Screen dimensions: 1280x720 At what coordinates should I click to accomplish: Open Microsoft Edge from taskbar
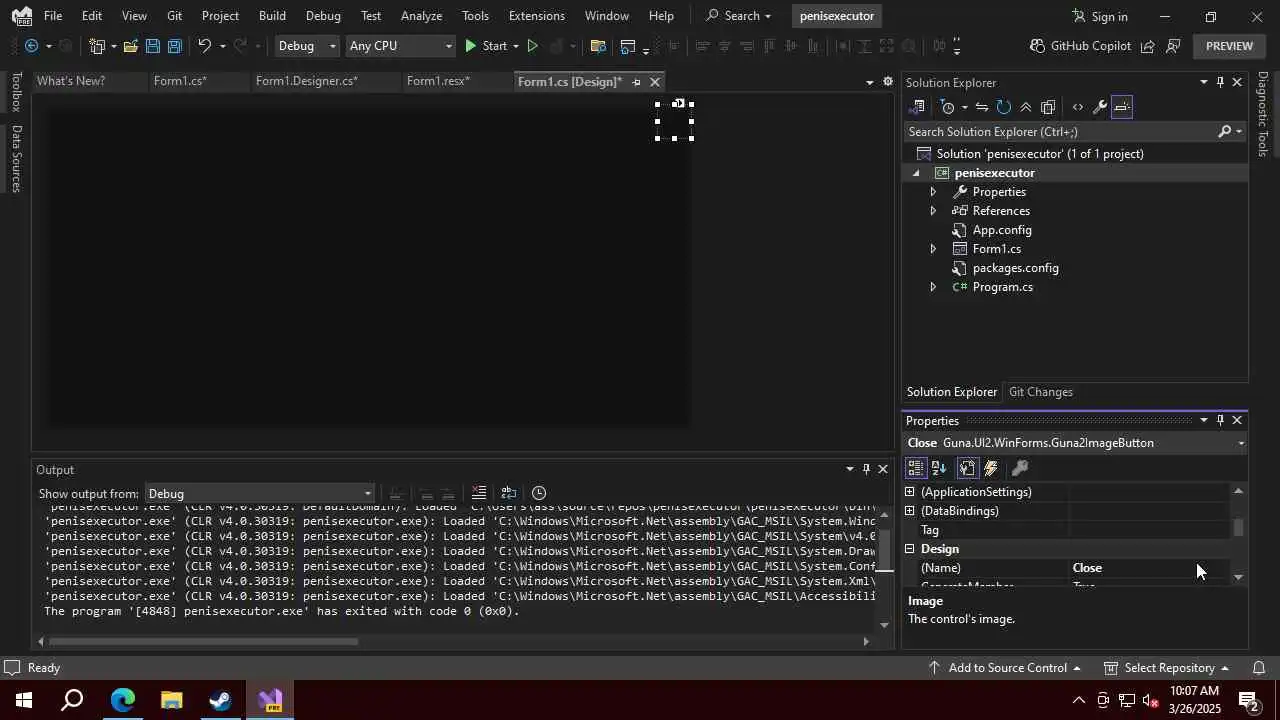[122, 700]
